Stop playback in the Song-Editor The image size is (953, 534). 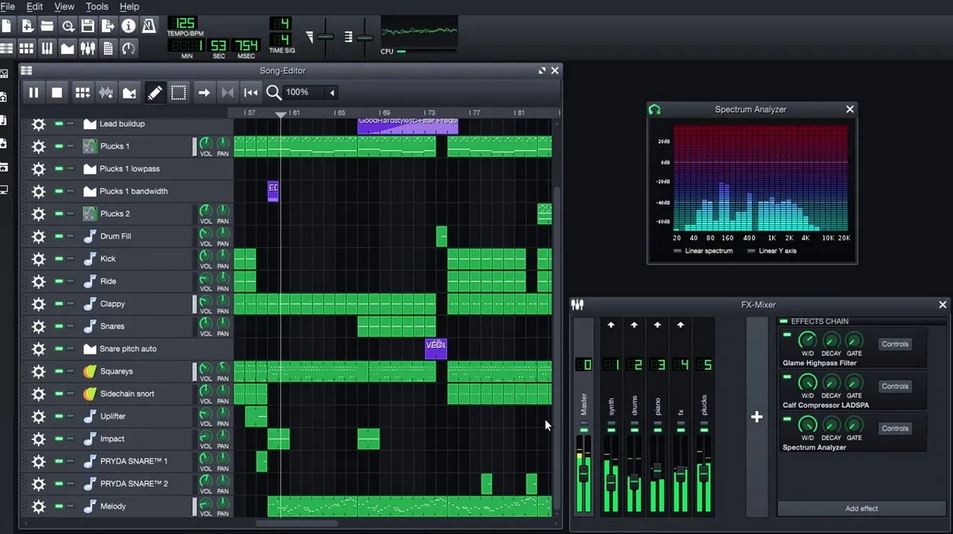[57, 92]
